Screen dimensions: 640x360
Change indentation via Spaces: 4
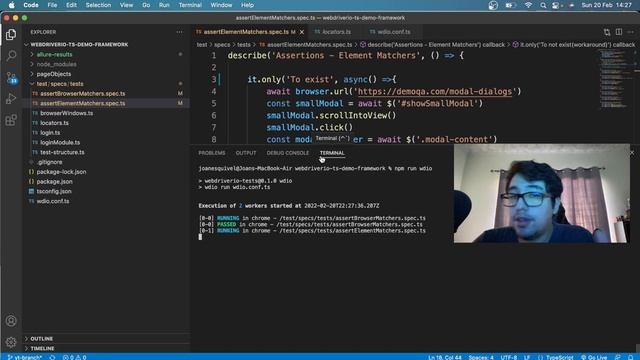[481, 357]
